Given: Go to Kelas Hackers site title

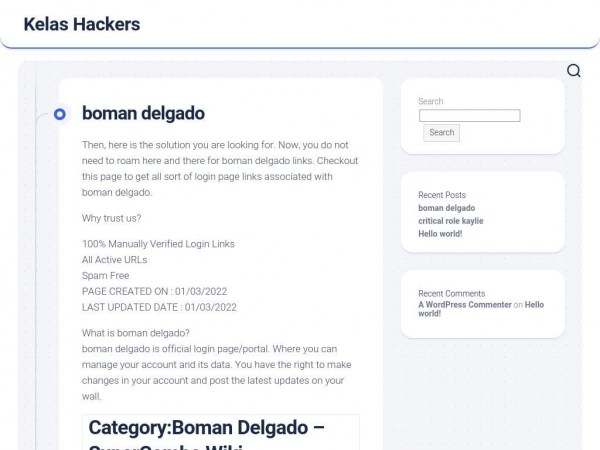Looking at the screenshot, I should point(81,24).
